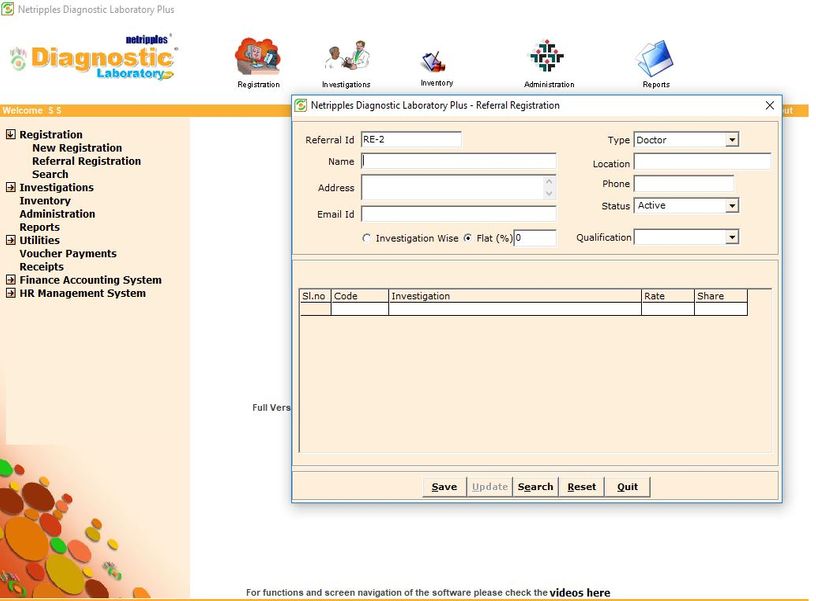Open Search under Registration in sidebar
816x601 pixels.
click(50, 174)
